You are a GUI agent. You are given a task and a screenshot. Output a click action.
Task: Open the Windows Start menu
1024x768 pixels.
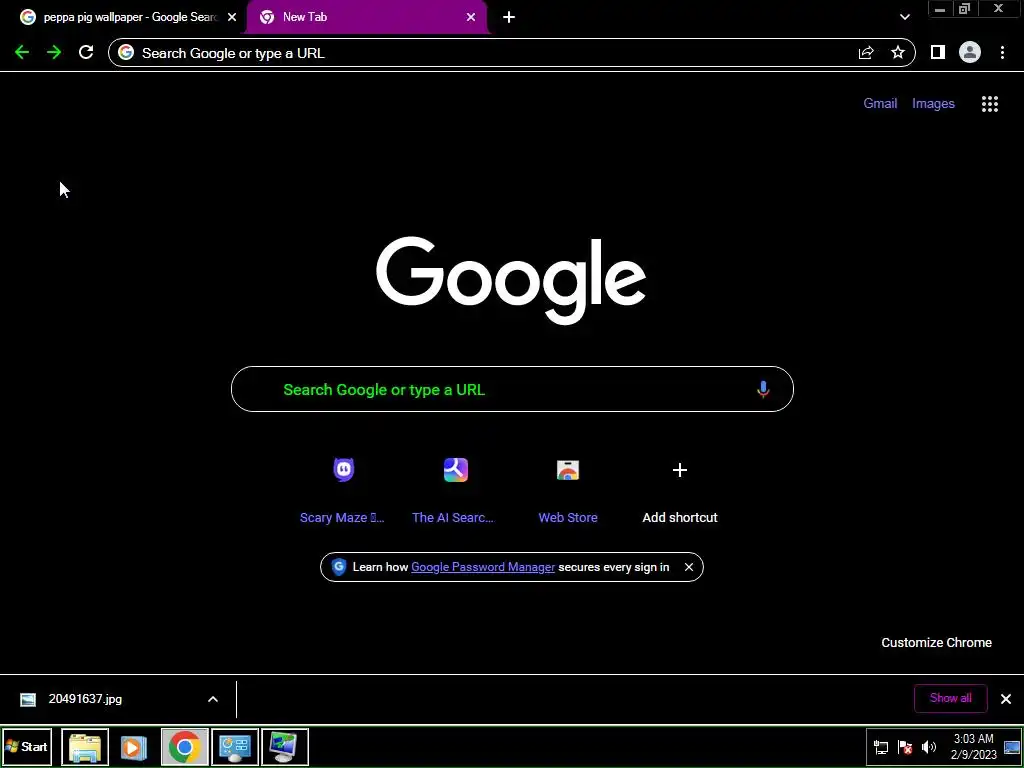tap(27, 747)
